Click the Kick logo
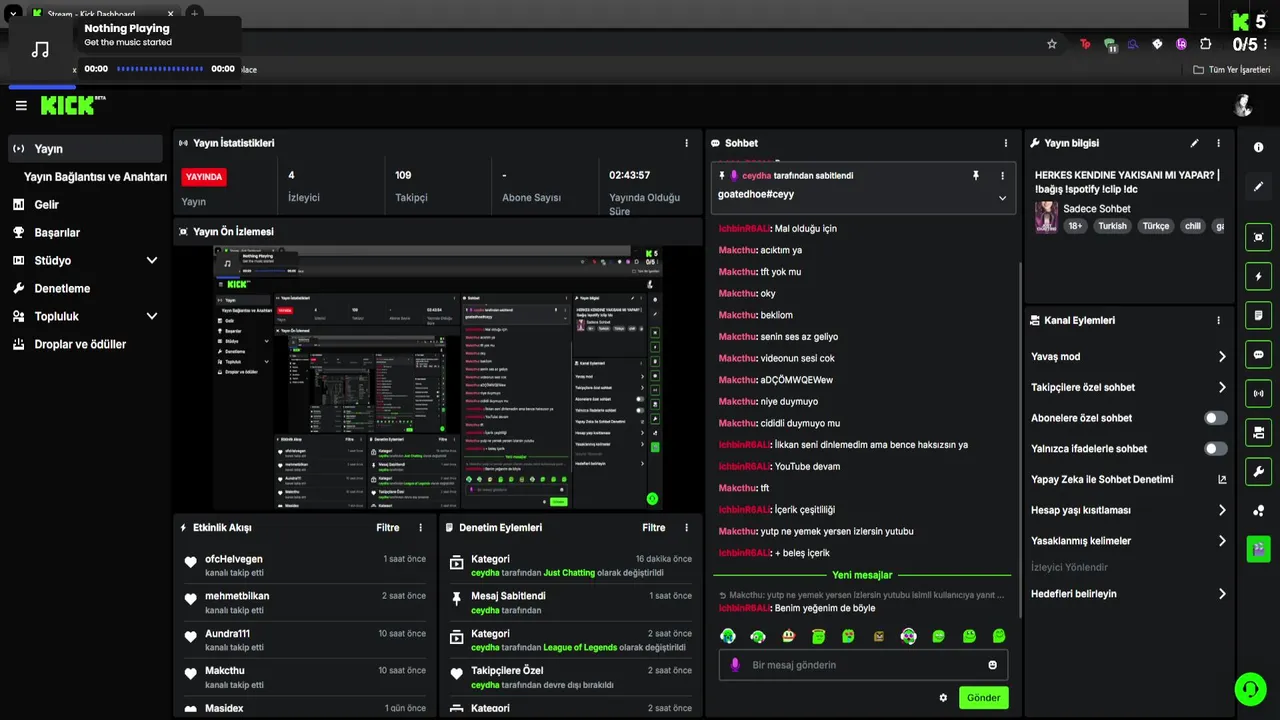The height and width of the screenshot is (720, 1280). point(72,105)
